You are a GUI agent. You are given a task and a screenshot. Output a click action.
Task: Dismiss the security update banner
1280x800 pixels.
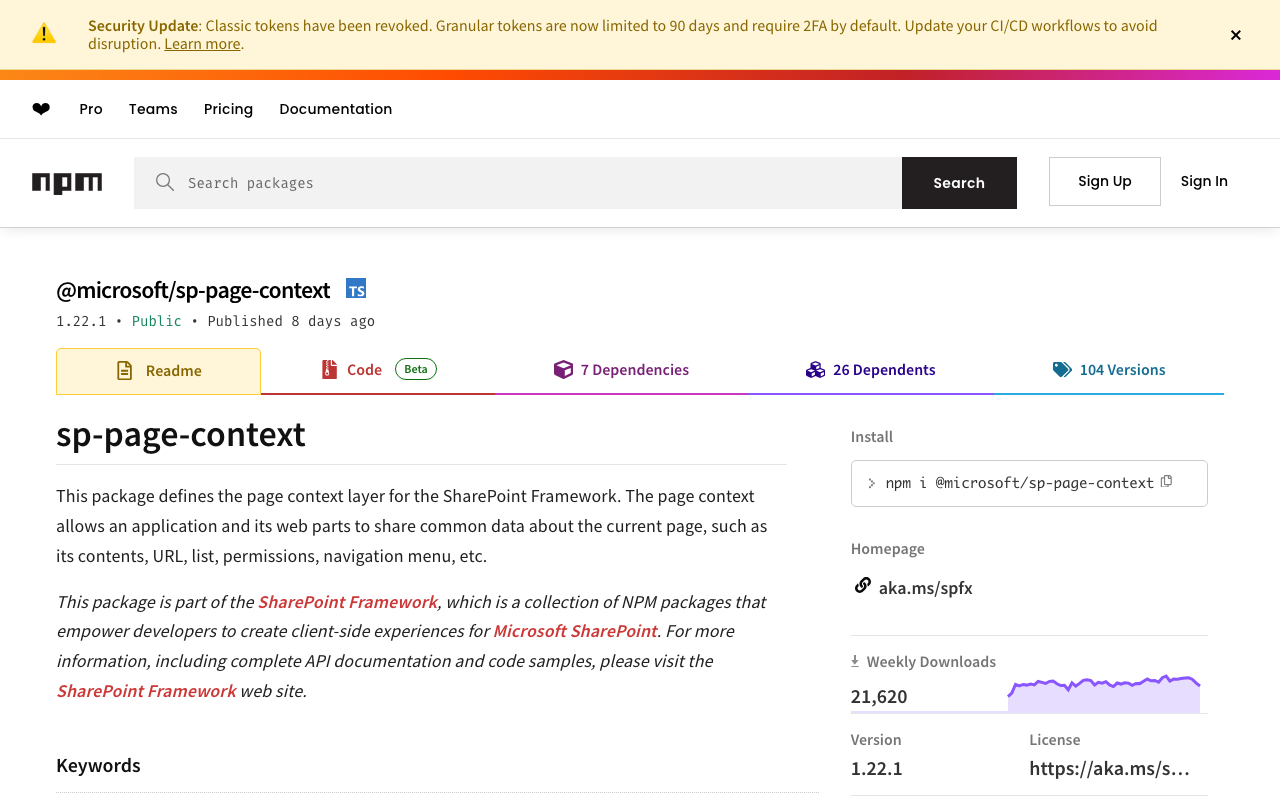click(1236, 35)
